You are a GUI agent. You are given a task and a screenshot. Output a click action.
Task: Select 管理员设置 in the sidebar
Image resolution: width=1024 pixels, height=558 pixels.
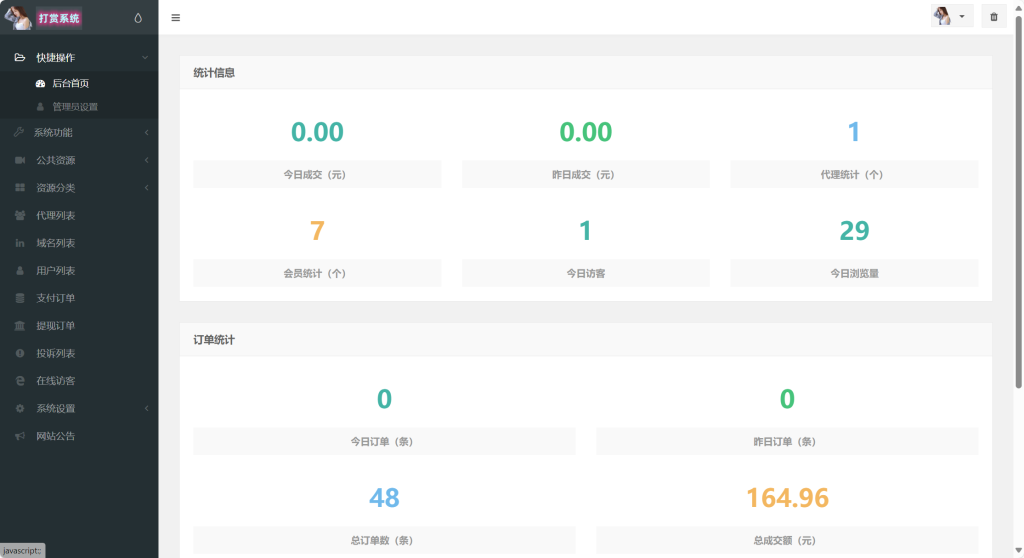point(74,107)
